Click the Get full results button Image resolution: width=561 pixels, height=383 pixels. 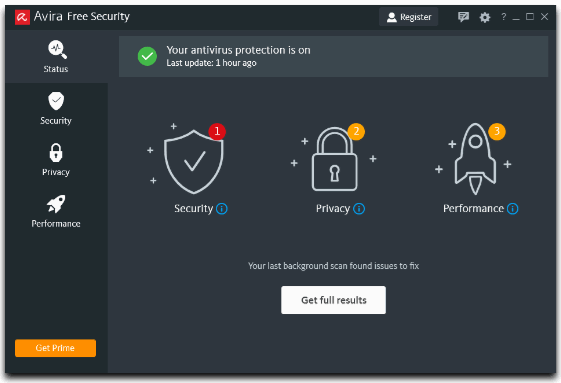tap(333, 300)
